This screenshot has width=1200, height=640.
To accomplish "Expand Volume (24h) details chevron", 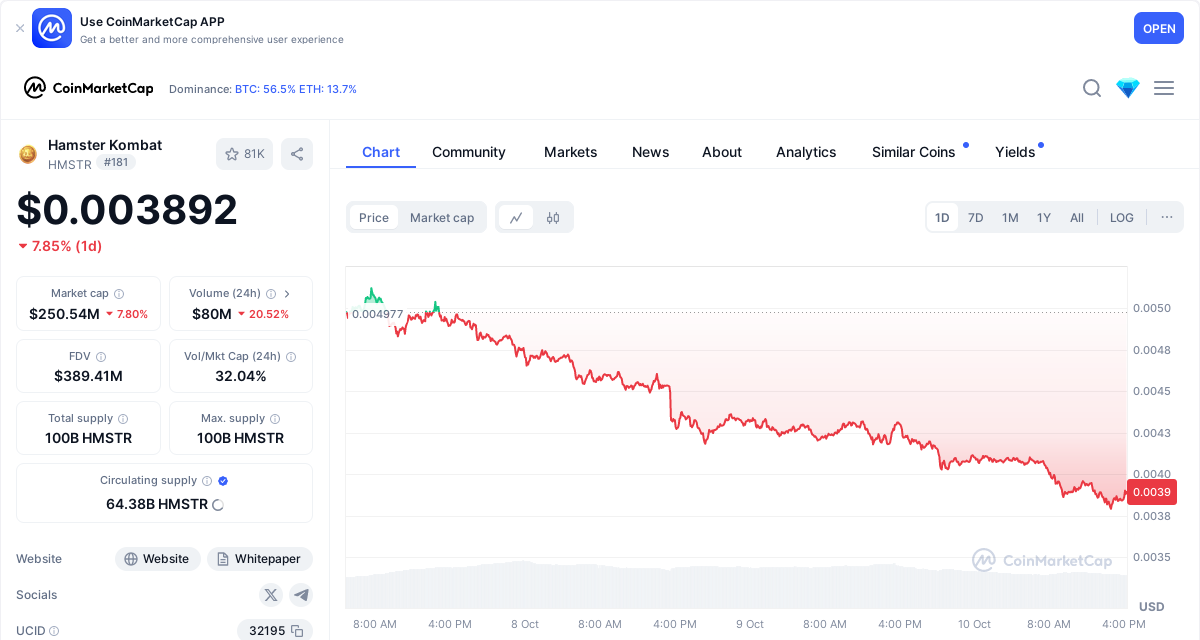I will click(x=287, y=294).
